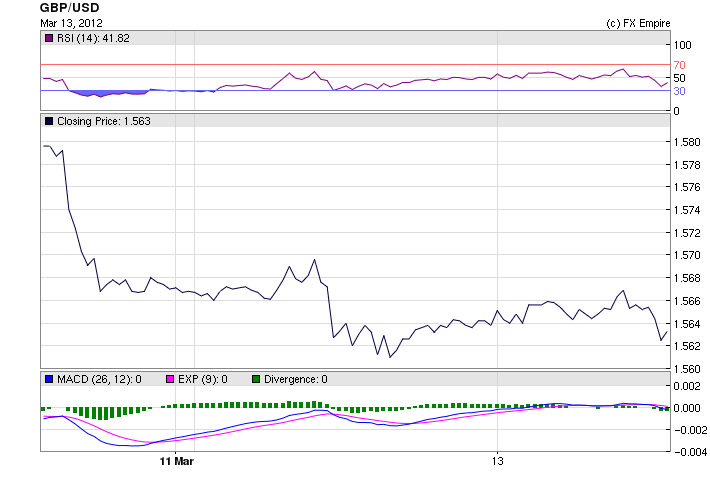Click the Divergence: 0 label

[x=296, y=379]
